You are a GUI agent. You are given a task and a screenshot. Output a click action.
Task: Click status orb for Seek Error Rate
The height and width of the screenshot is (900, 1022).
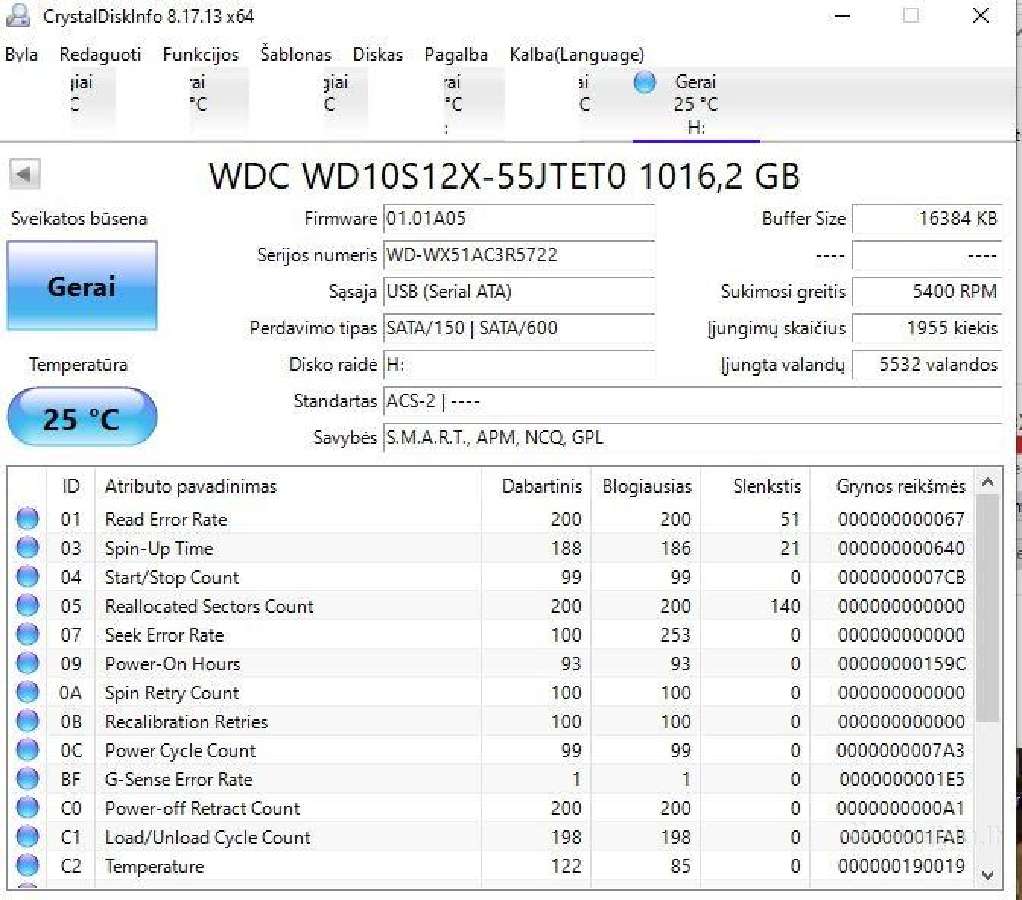(x=27, y=634)
